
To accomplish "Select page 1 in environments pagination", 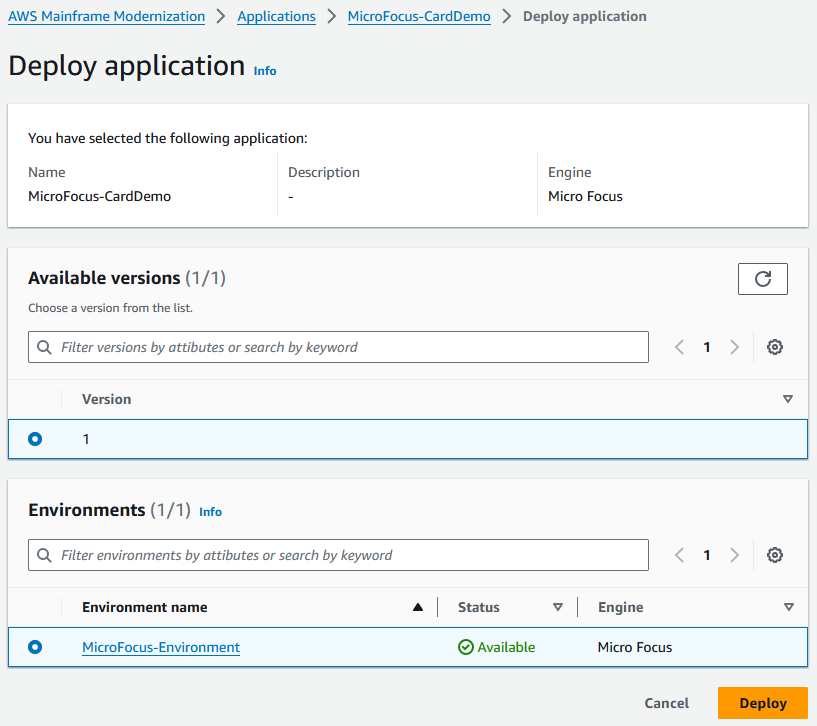I will pyautogui.click(x=707, y=555).
